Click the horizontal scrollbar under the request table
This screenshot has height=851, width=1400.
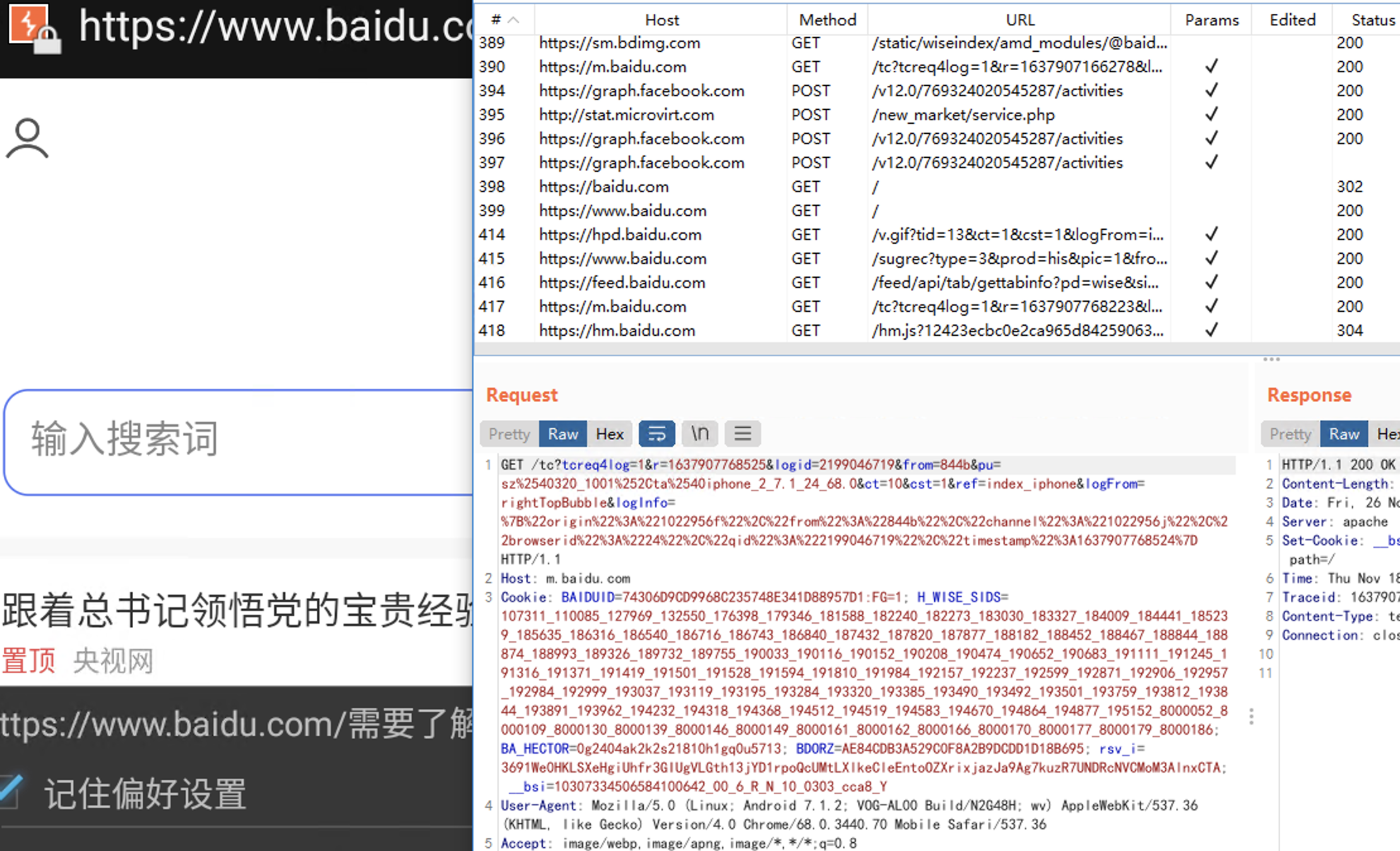(x=937, y=349)
